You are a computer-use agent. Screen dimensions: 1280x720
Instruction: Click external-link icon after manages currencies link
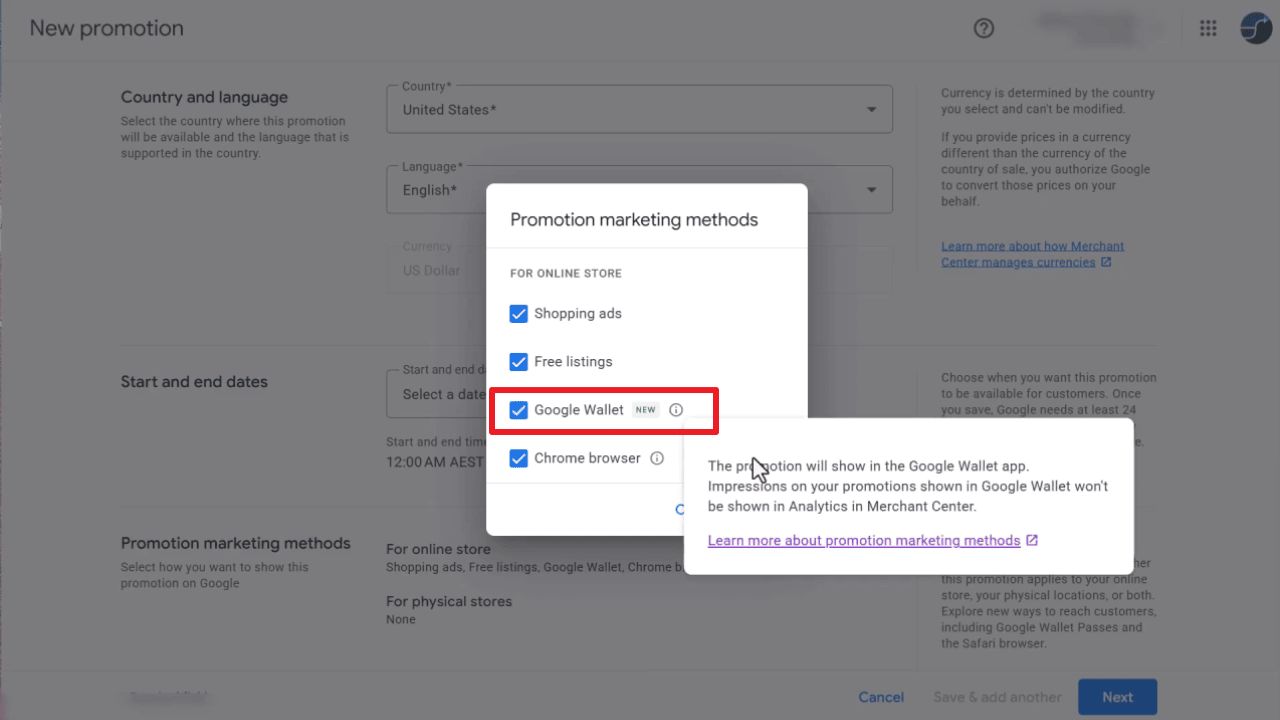point(1106,263)
